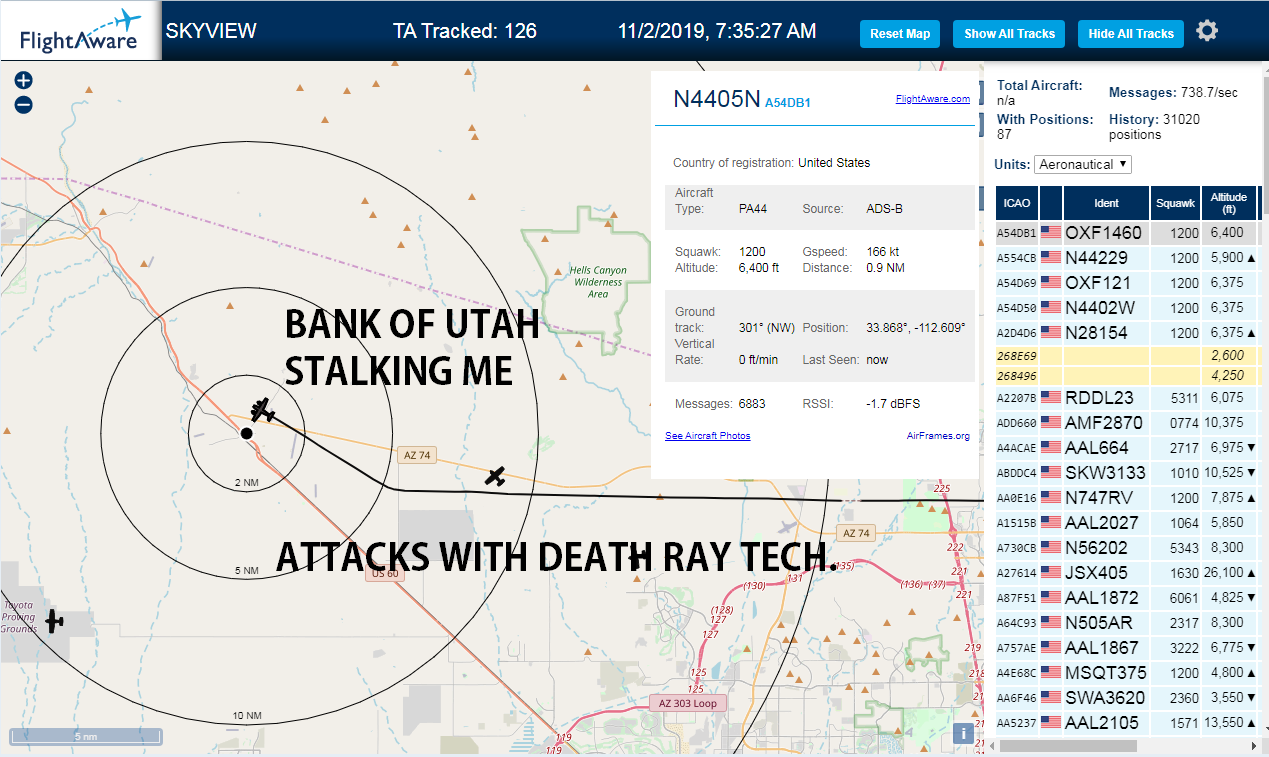Click the Toyota Proving Grounds label

click(x=18, y=617)
